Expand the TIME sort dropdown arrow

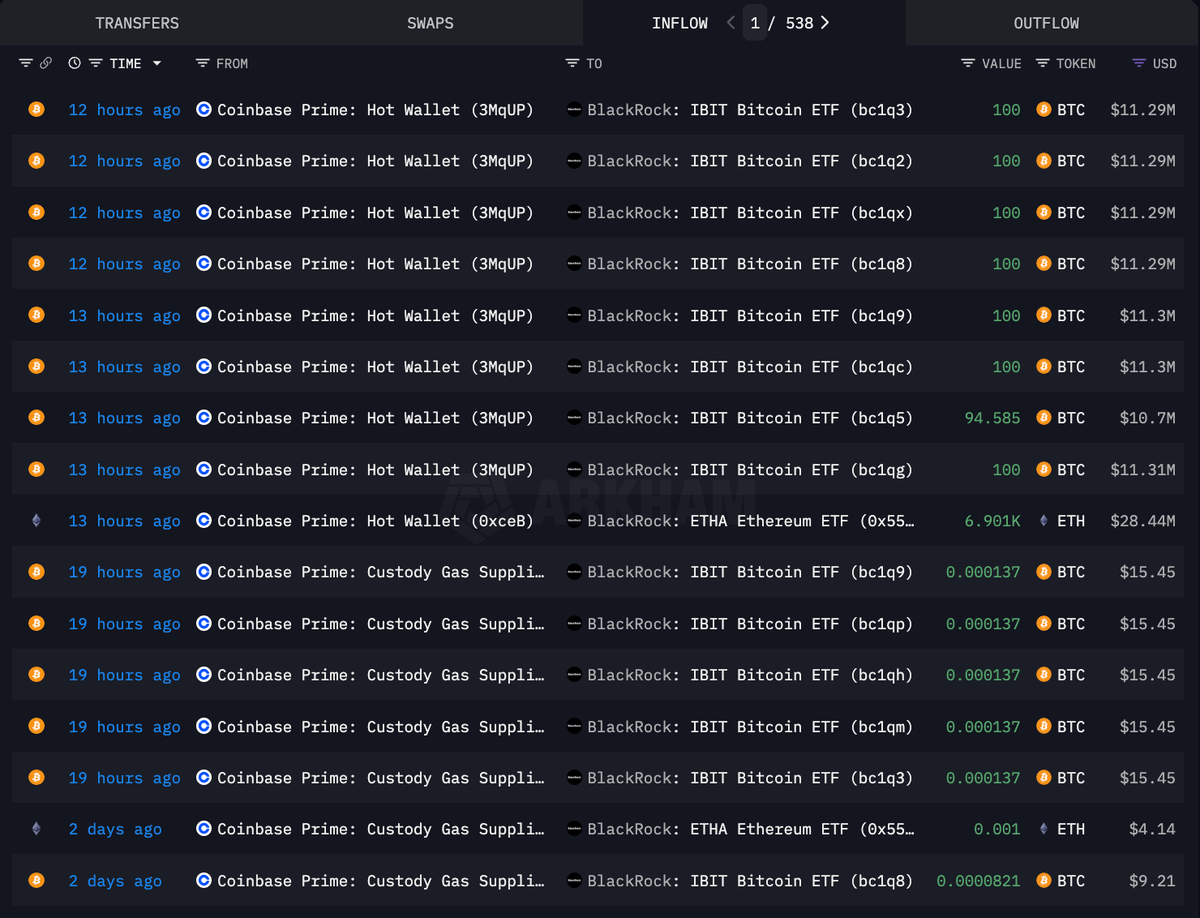pos(157,63)
